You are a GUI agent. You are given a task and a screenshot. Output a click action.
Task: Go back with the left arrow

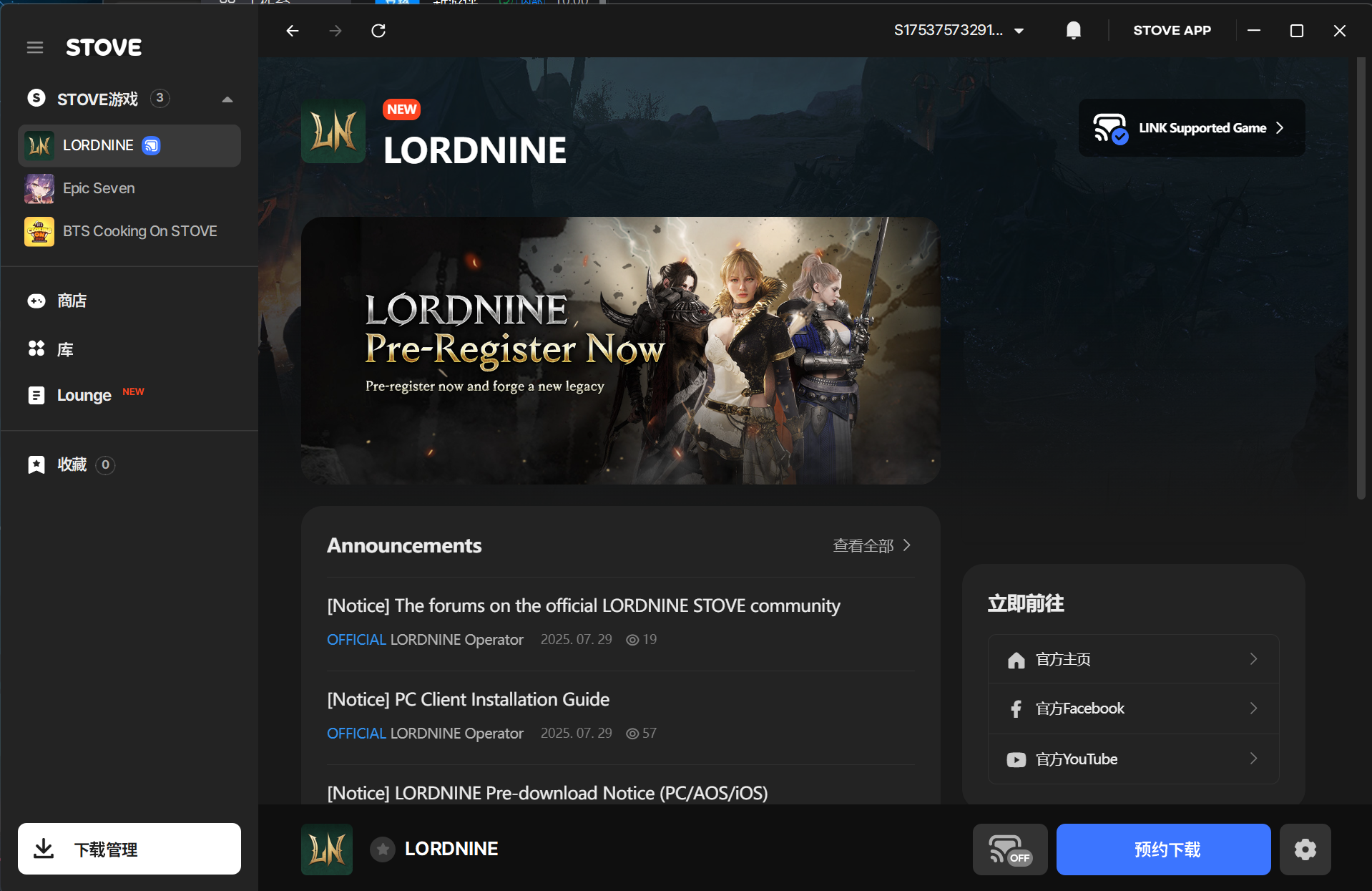click(x=293, y=31)
